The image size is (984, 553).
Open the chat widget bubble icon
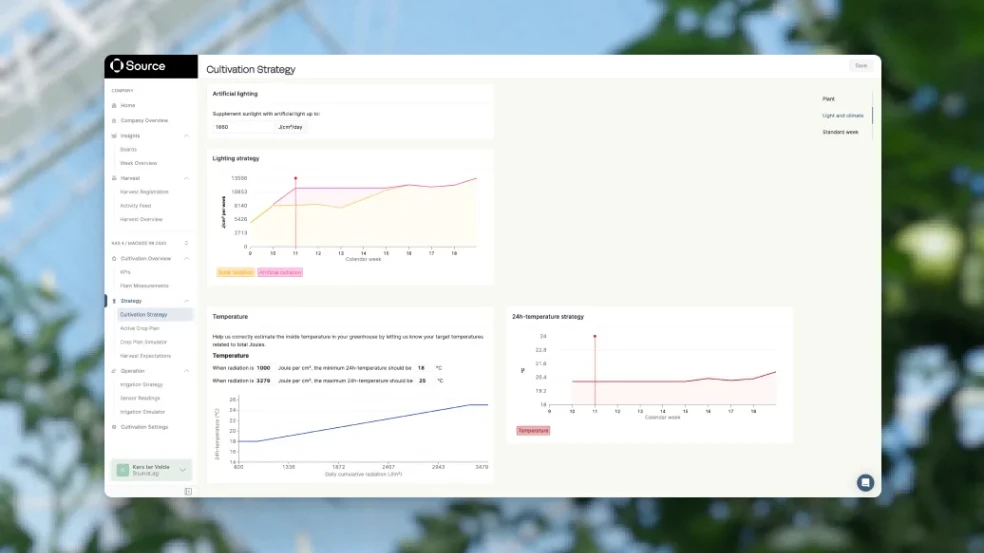click(865, 482)
